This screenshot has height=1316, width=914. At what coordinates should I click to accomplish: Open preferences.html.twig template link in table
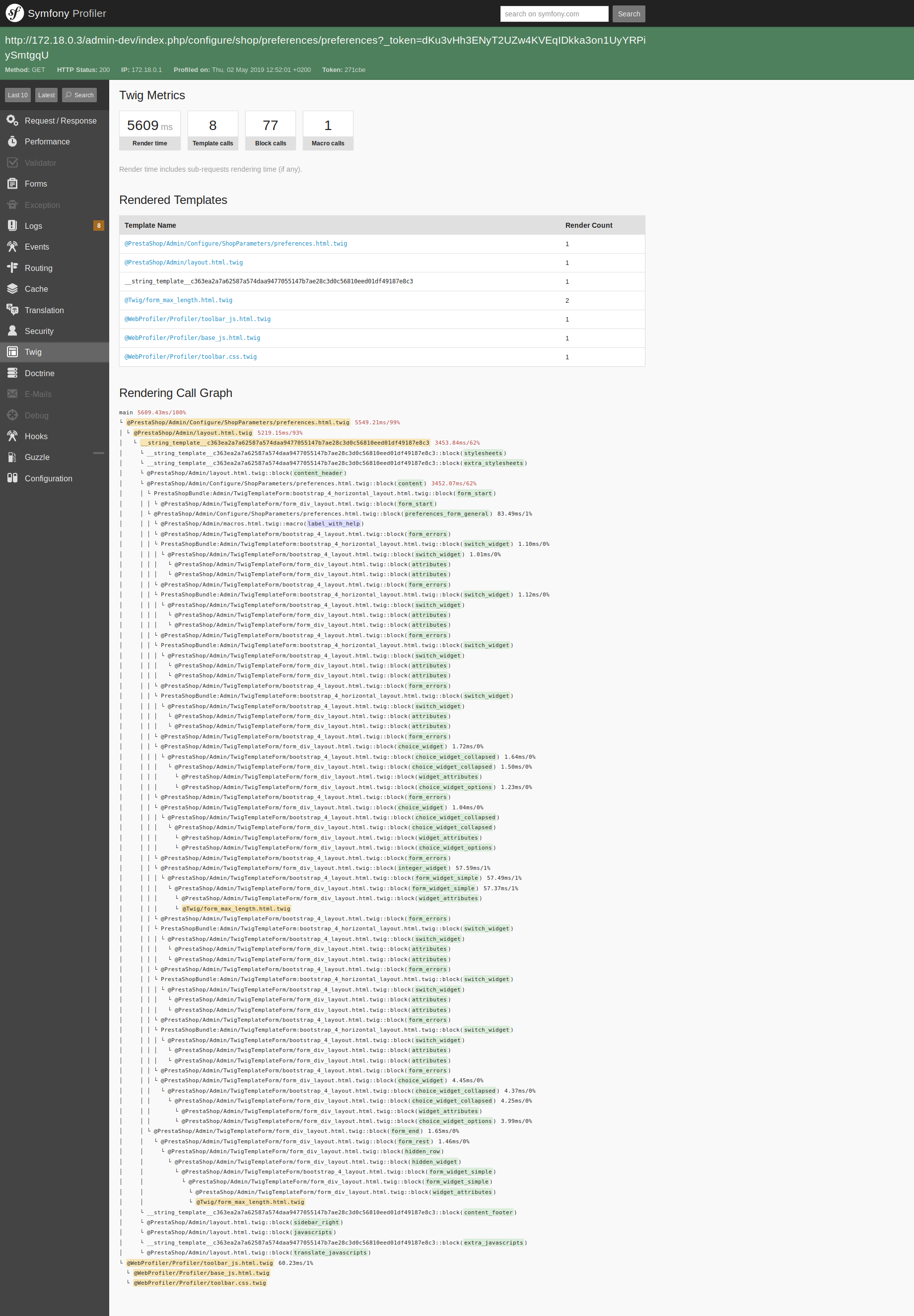pyautogui.click(x=235, y=243)
